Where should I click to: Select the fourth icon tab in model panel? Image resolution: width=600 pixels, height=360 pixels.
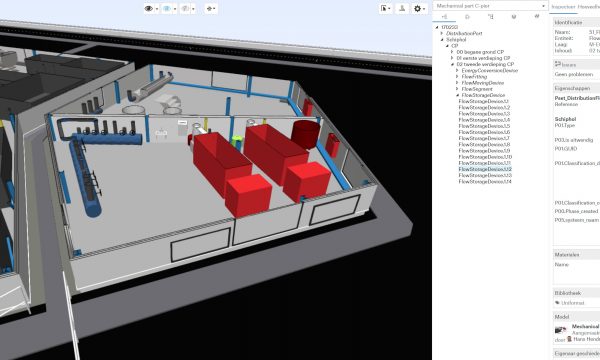point(514,17)
